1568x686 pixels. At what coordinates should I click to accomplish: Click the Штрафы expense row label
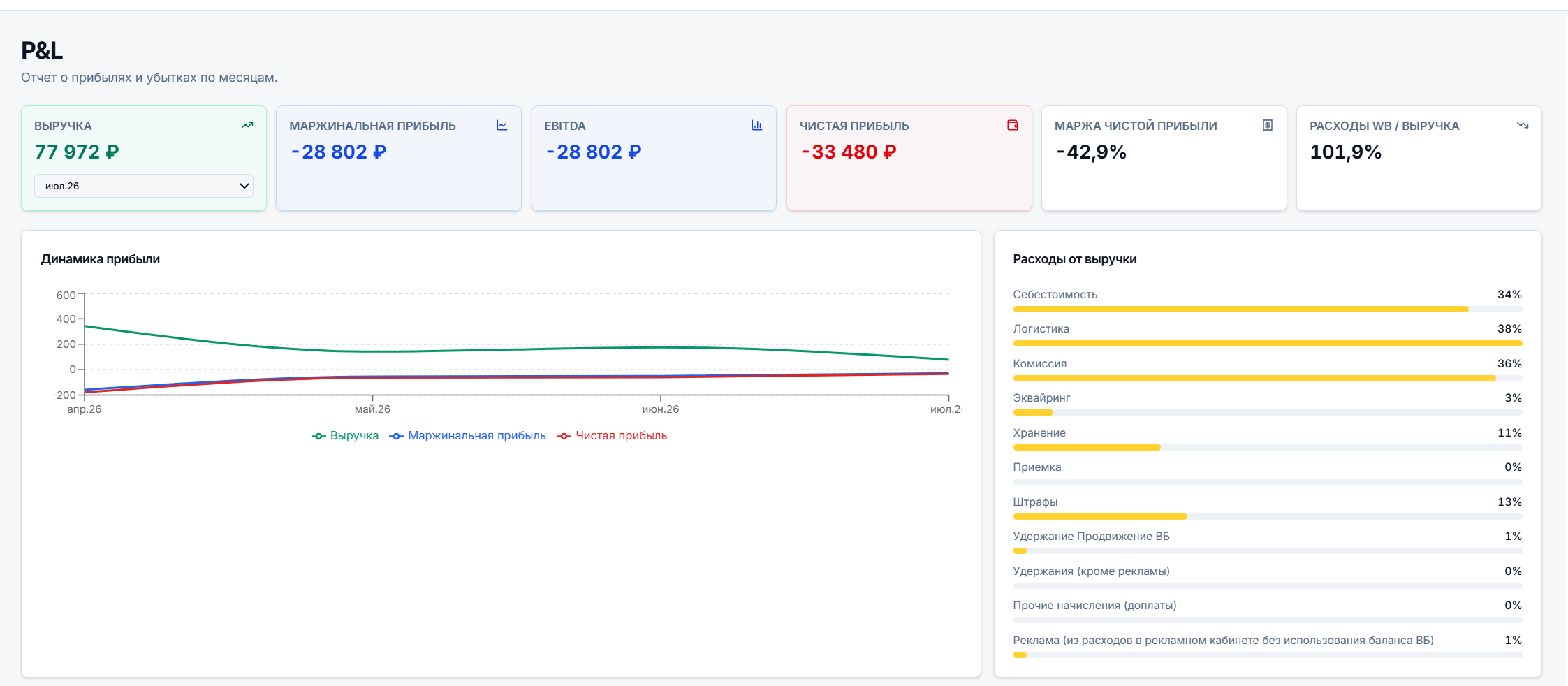[x=1035, y=502]
